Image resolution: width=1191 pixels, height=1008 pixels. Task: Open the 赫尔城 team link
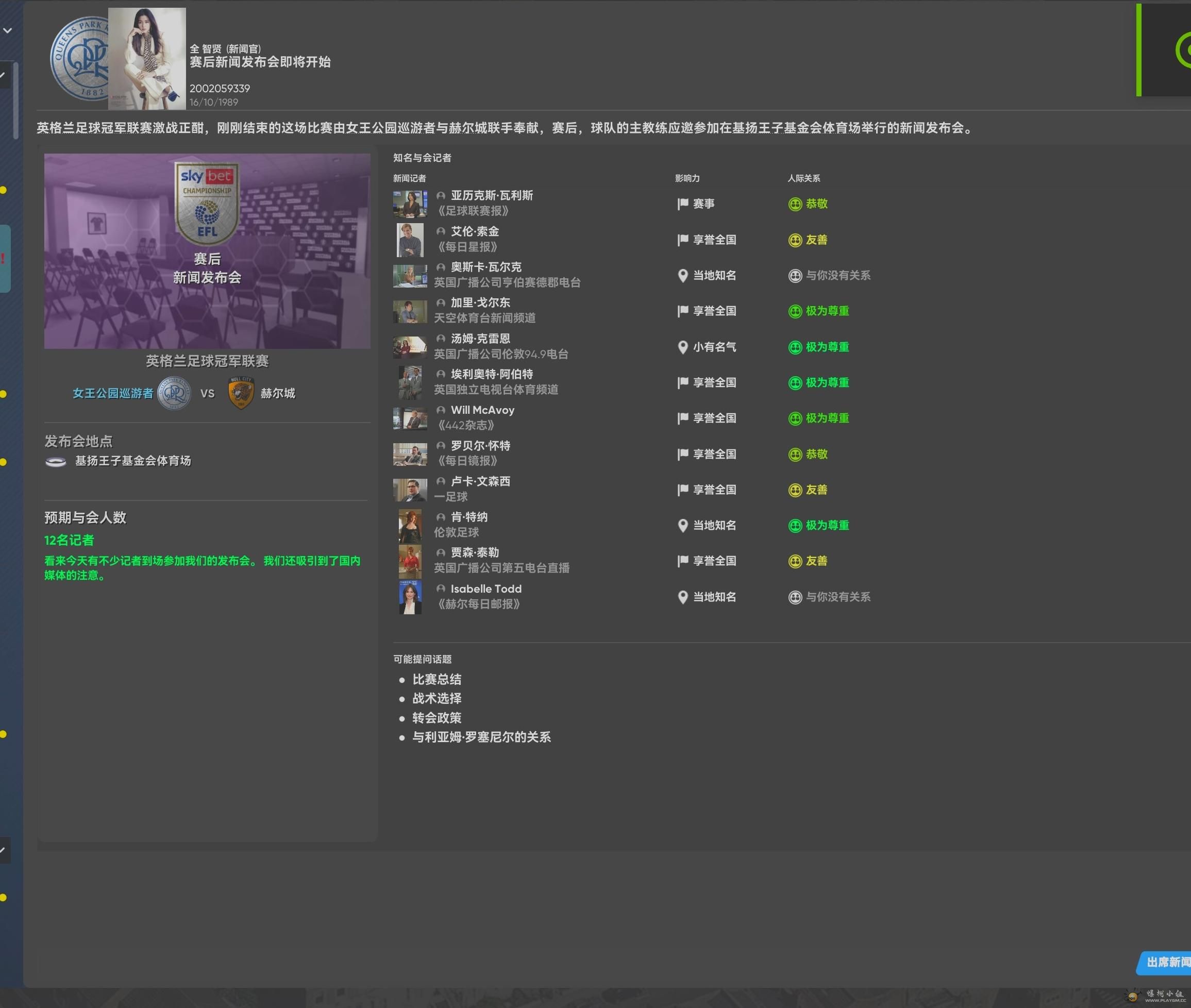(278, 393)
